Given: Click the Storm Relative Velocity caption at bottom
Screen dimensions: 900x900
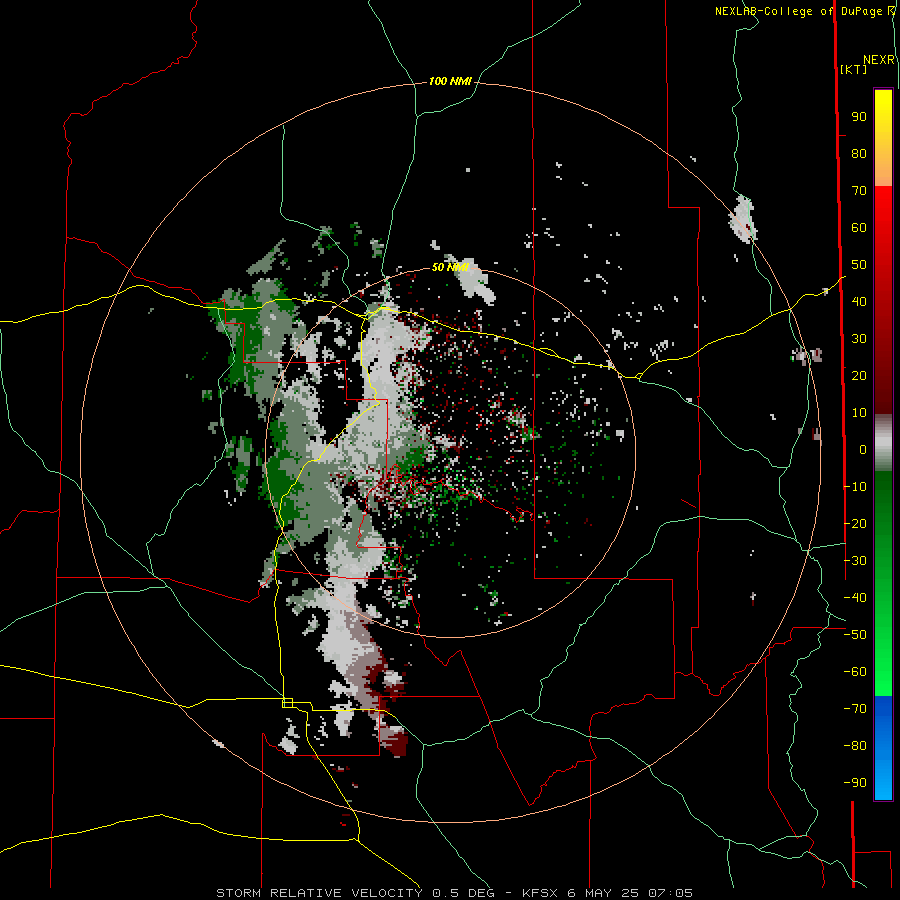Looking at the screenshot, I should click(x=454, y=893).
